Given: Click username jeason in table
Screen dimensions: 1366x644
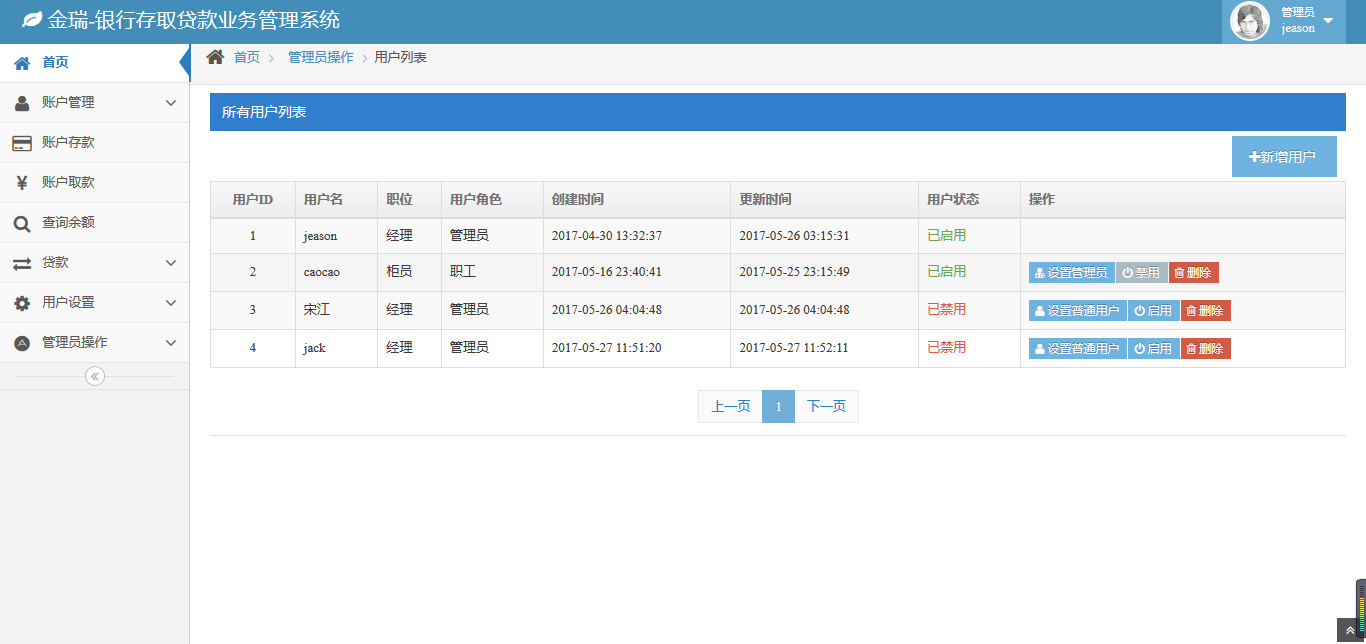Looking at the screenshot, I should pyautogui.click(x=321, y=236).
